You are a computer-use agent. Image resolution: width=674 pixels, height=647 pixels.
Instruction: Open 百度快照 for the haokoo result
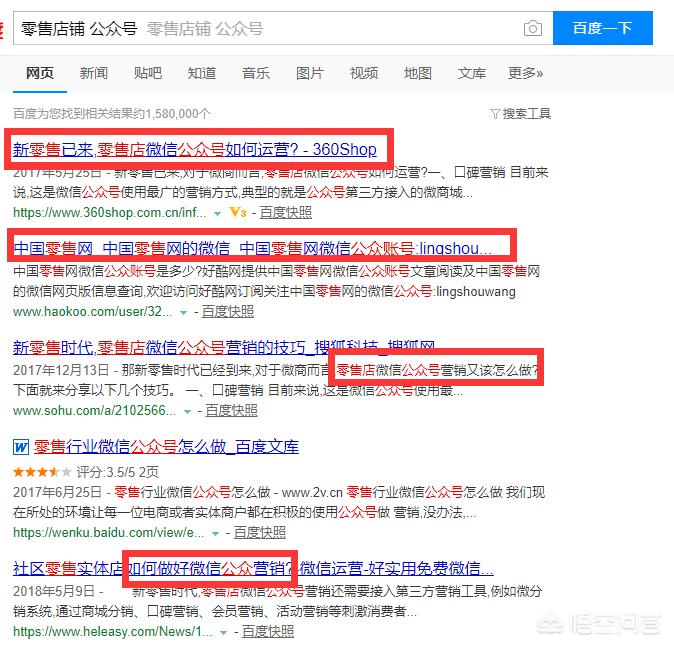click(x=227, y=311)
